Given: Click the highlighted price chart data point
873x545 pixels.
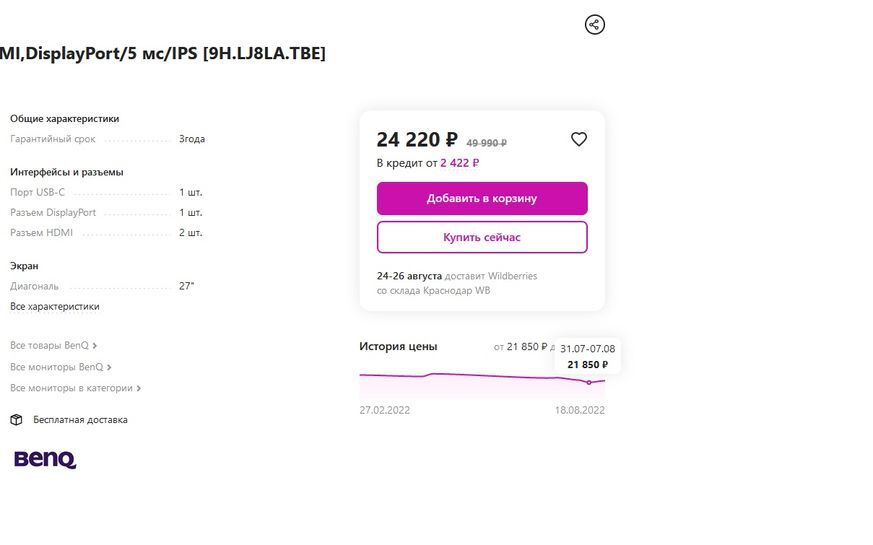Looking at the screenshot, I should [x=589, y=382].
